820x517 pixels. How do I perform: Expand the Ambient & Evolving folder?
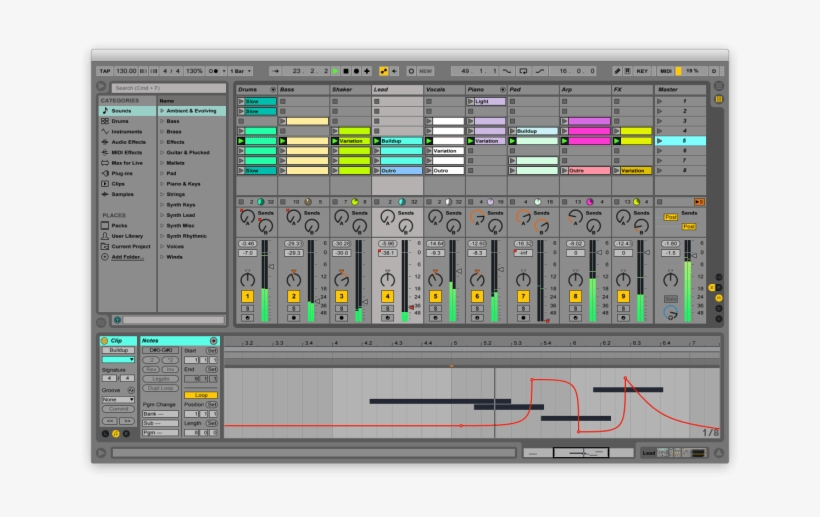click(x=162, y=111)
